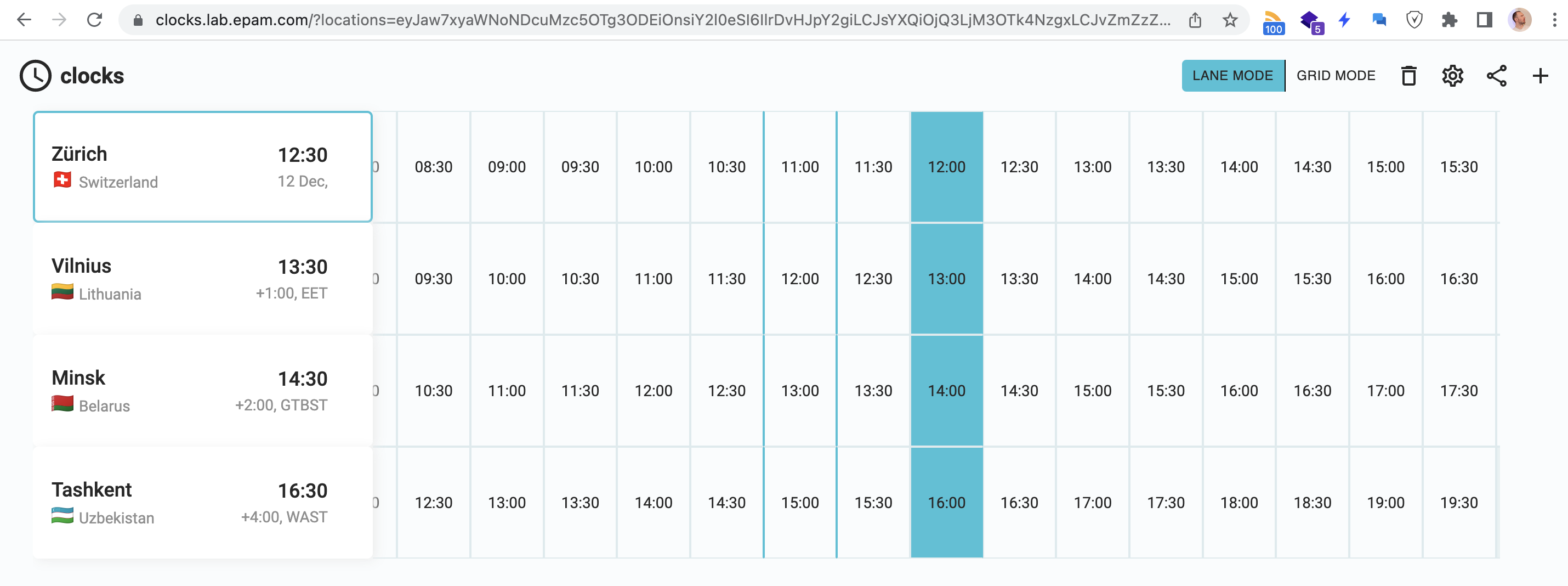The height and width of the screenshot is (586, 1568).
Task: Delete clocks using the trash icon
Action: [1409, 76]
